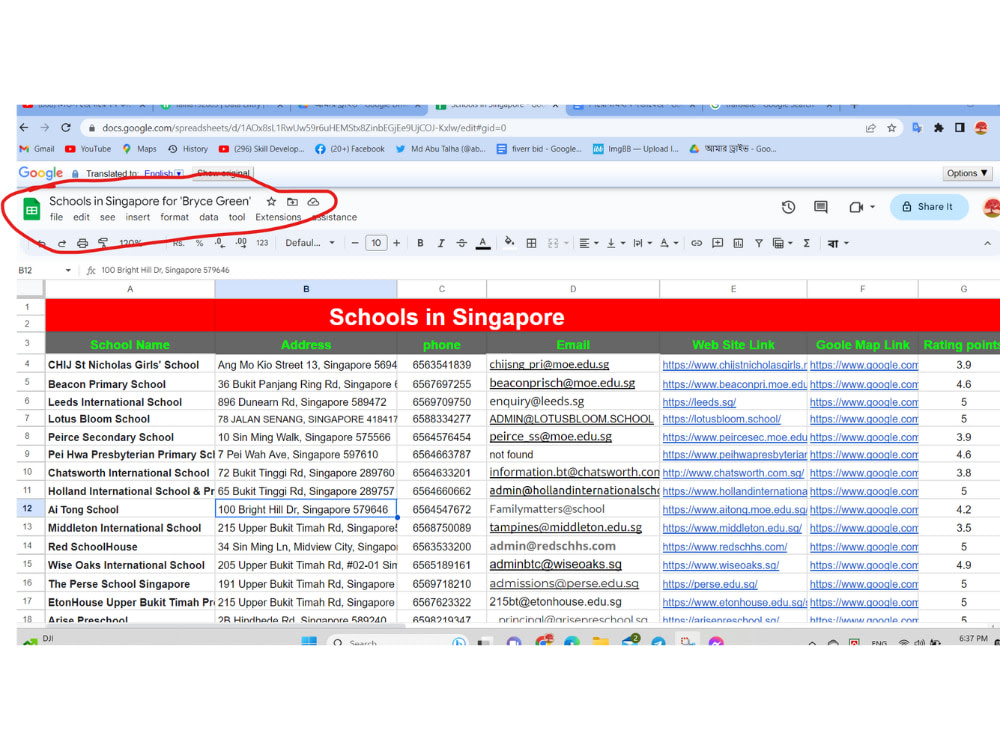Click the insert link icon
1000x750 pixels.
[x=696, y=243]
